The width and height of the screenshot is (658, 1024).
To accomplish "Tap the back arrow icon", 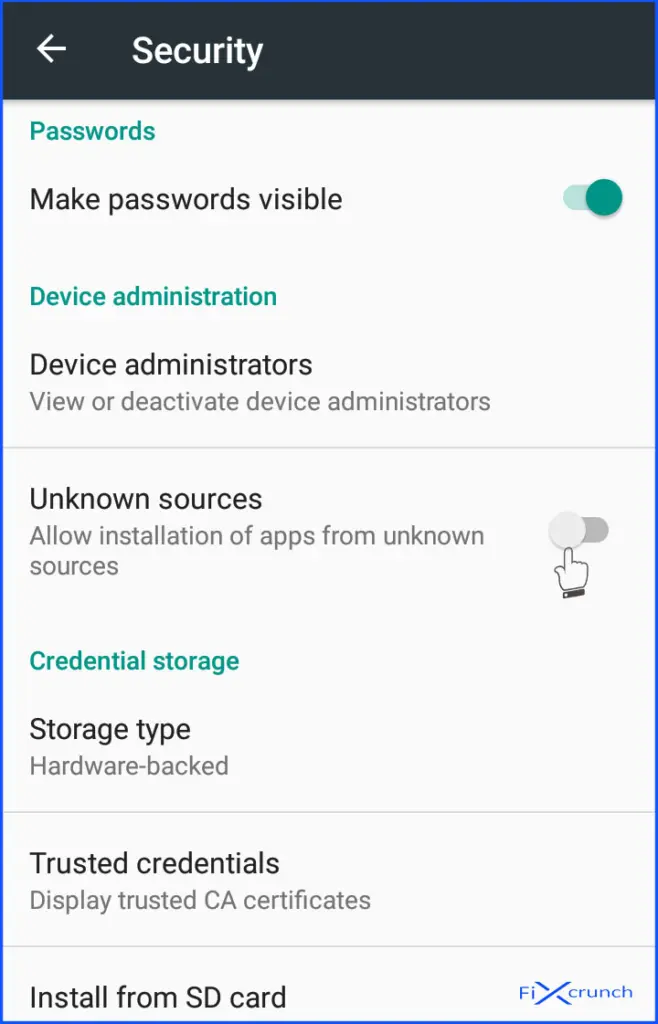I will (x=52, y=49).
